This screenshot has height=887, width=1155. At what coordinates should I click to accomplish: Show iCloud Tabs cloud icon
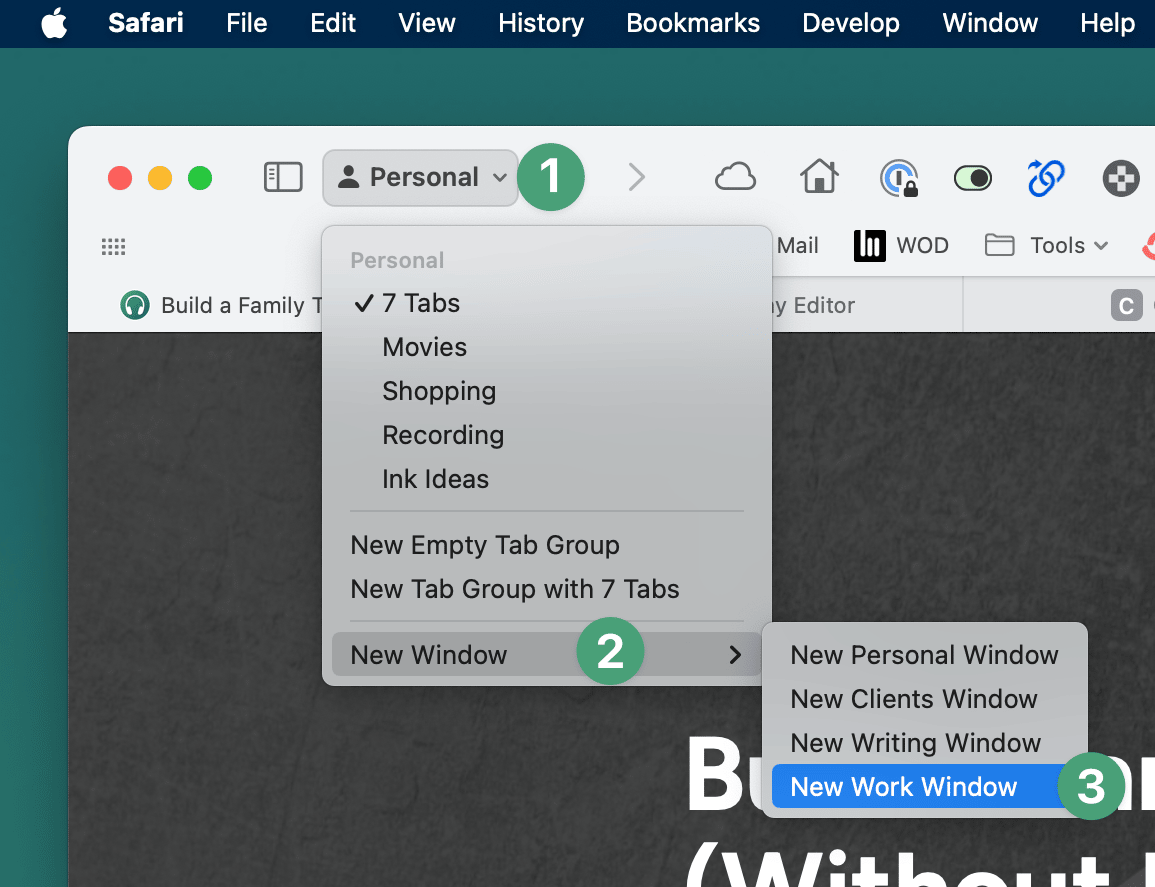point(735,178)
